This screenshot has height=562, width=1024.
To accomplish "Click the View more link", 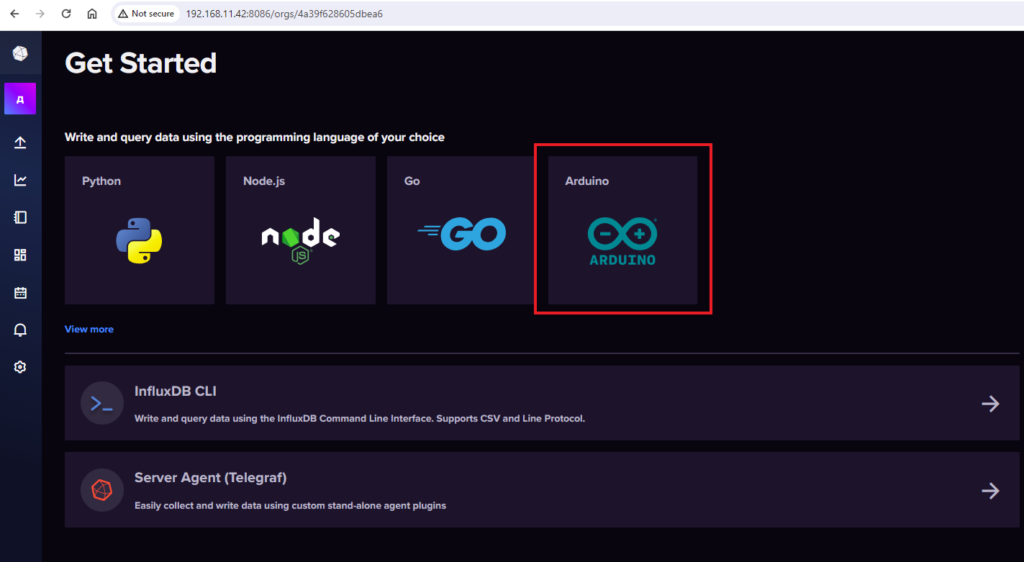I will 89,329.
